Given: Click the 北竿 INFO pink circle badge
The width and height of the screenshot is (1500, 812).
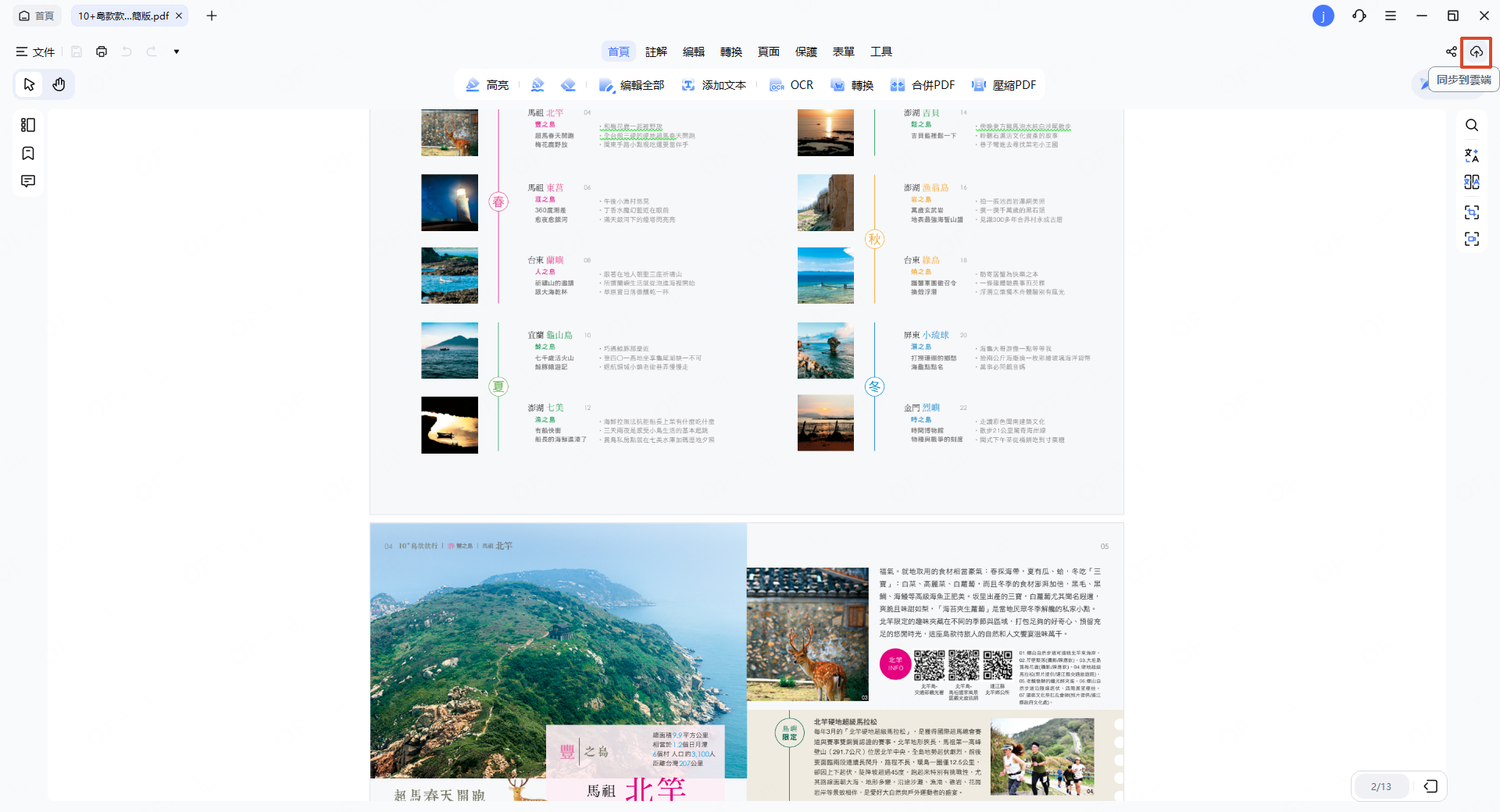Looking at the screenshot, I should [895, 664].
